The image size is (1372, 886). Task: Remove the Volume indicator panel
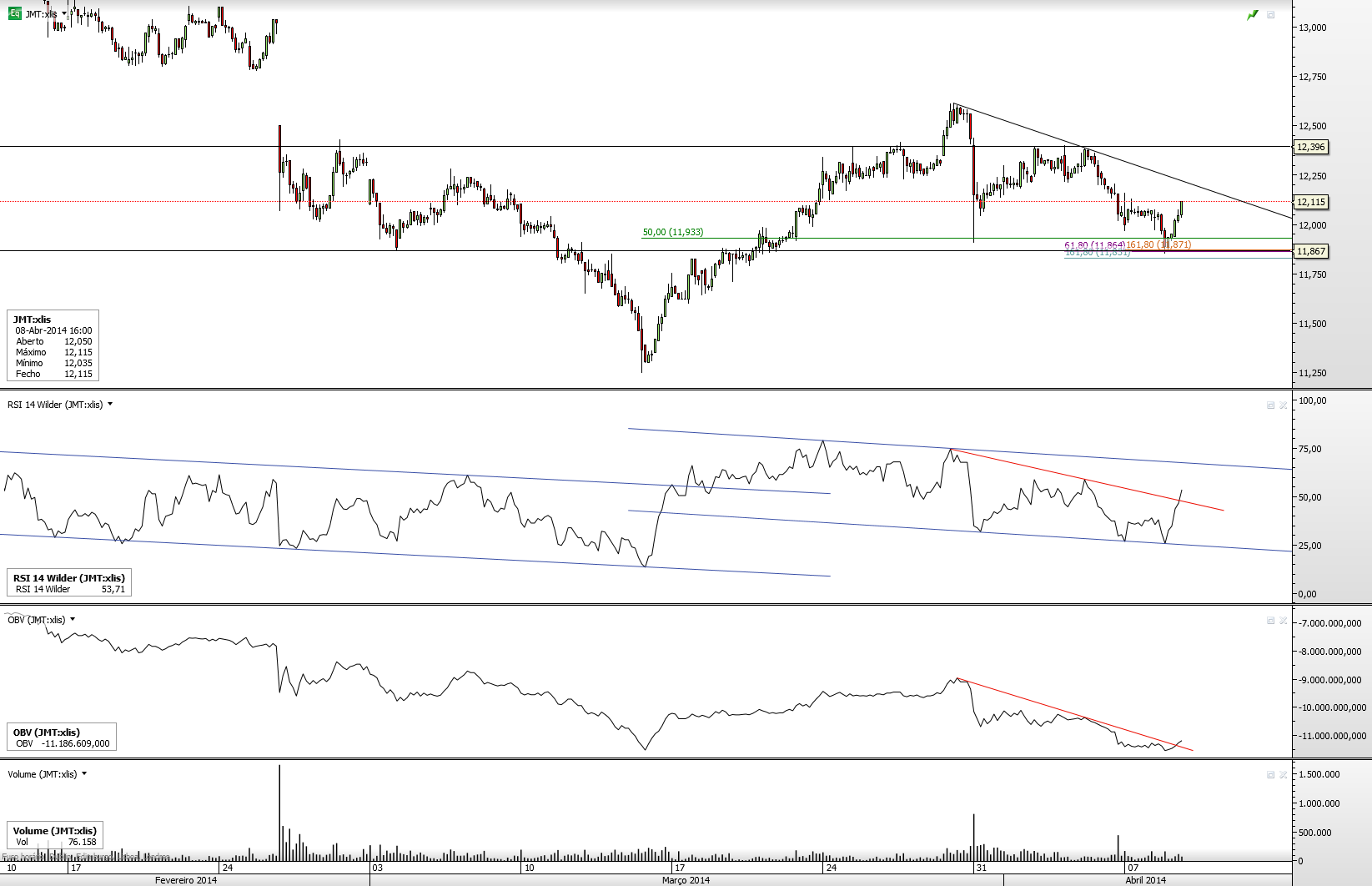(1284, 775)
